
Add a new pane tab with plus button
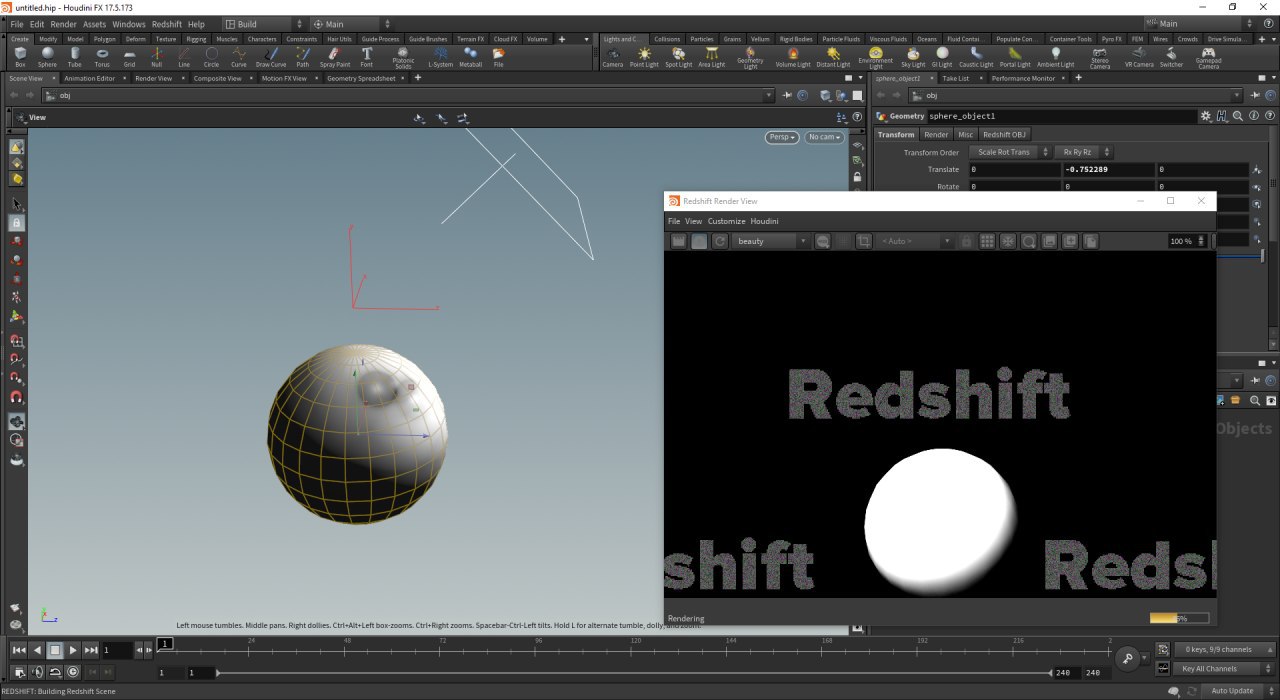(x=418, y=78)
